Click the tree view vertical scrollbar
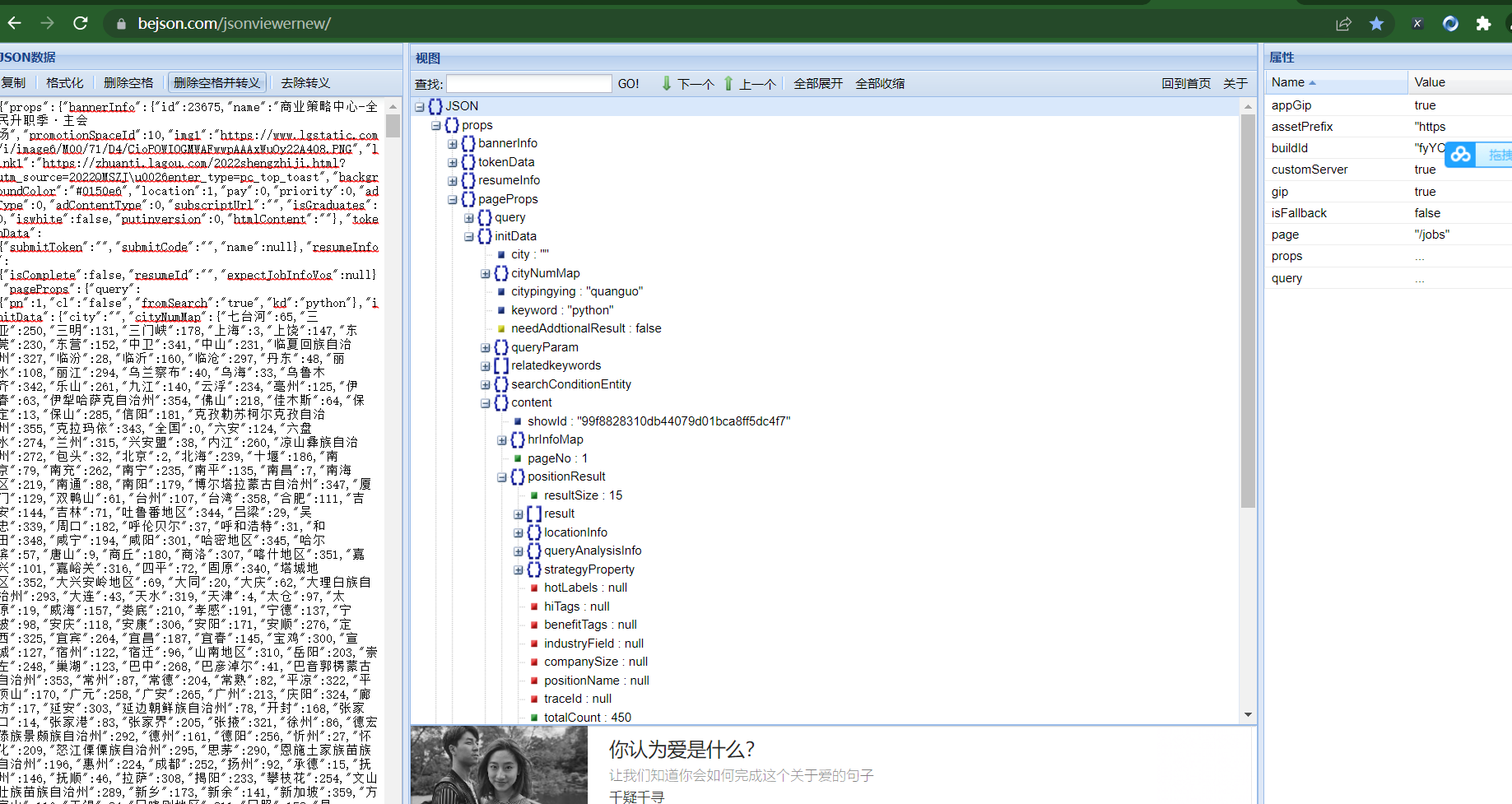This screenshot has width=1512, height=804. 1248,311
